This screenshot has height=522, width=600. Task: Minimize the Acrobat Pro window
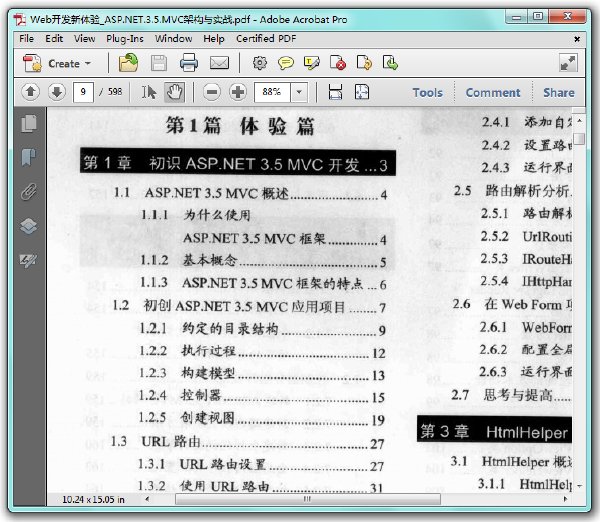pos(517,17)
